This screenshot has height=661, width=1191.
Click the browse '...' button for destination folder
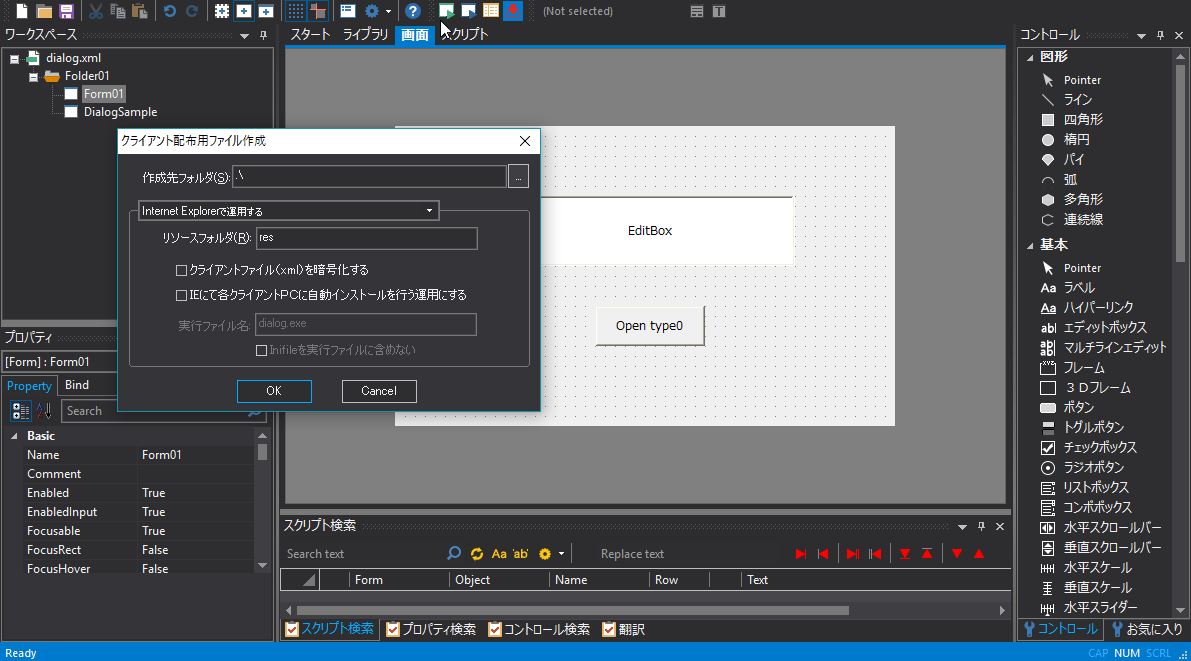[x=518, y=177]
